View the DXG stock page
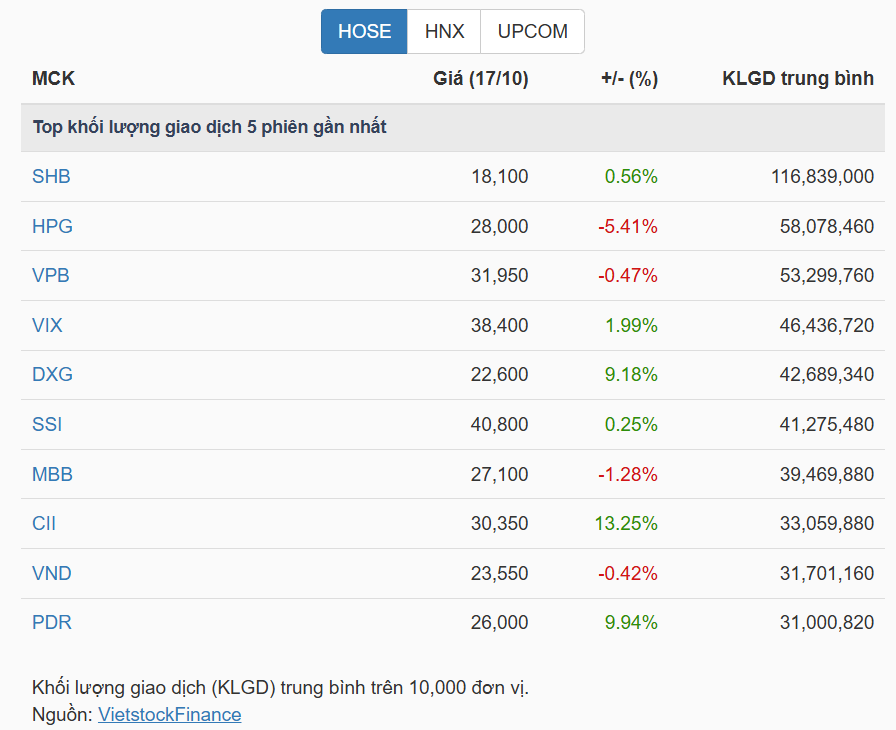896x730 pixels. click(52, 375)
